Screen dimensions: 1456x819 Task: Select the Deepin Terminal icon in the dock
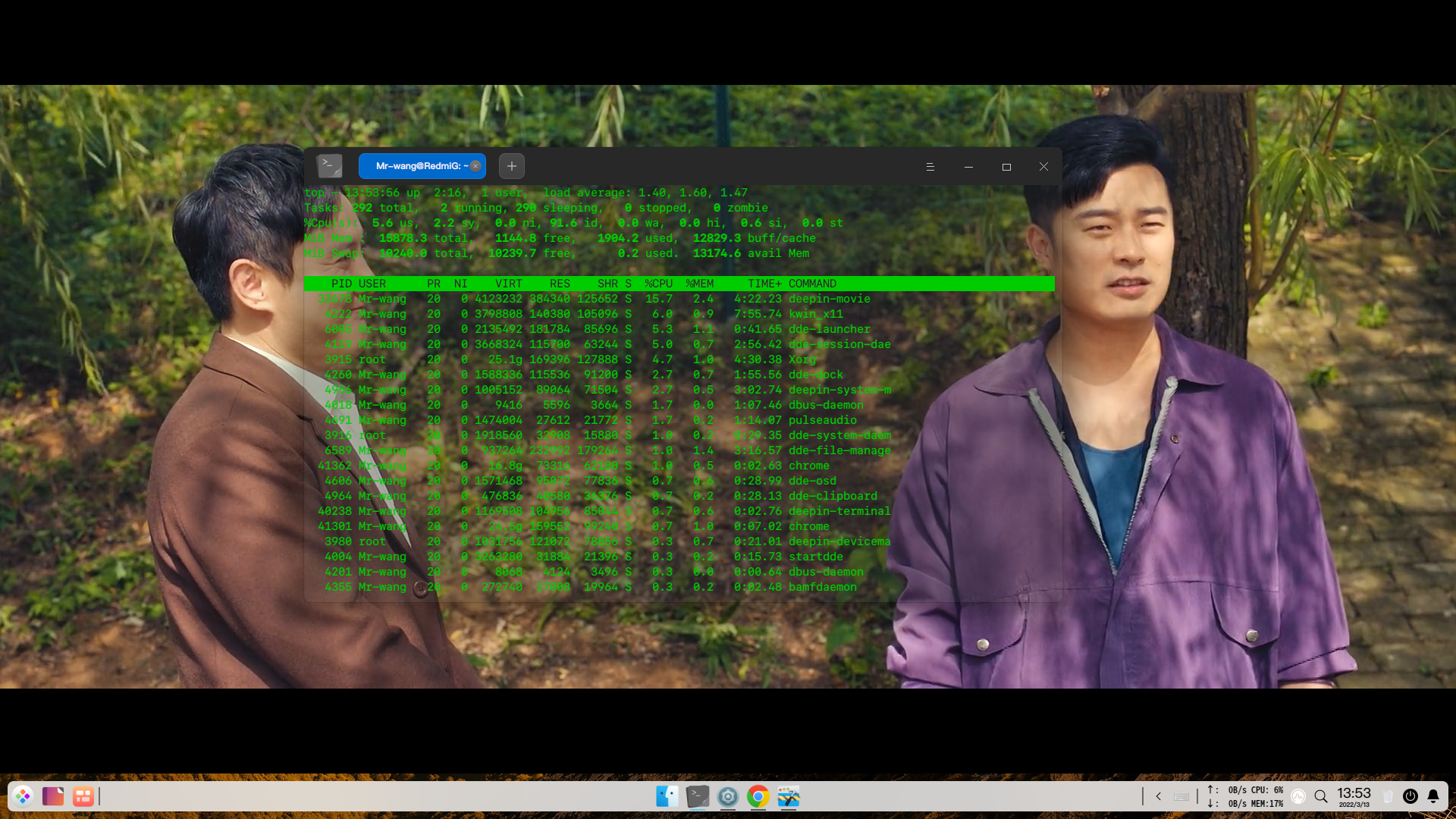click(697, 797)
